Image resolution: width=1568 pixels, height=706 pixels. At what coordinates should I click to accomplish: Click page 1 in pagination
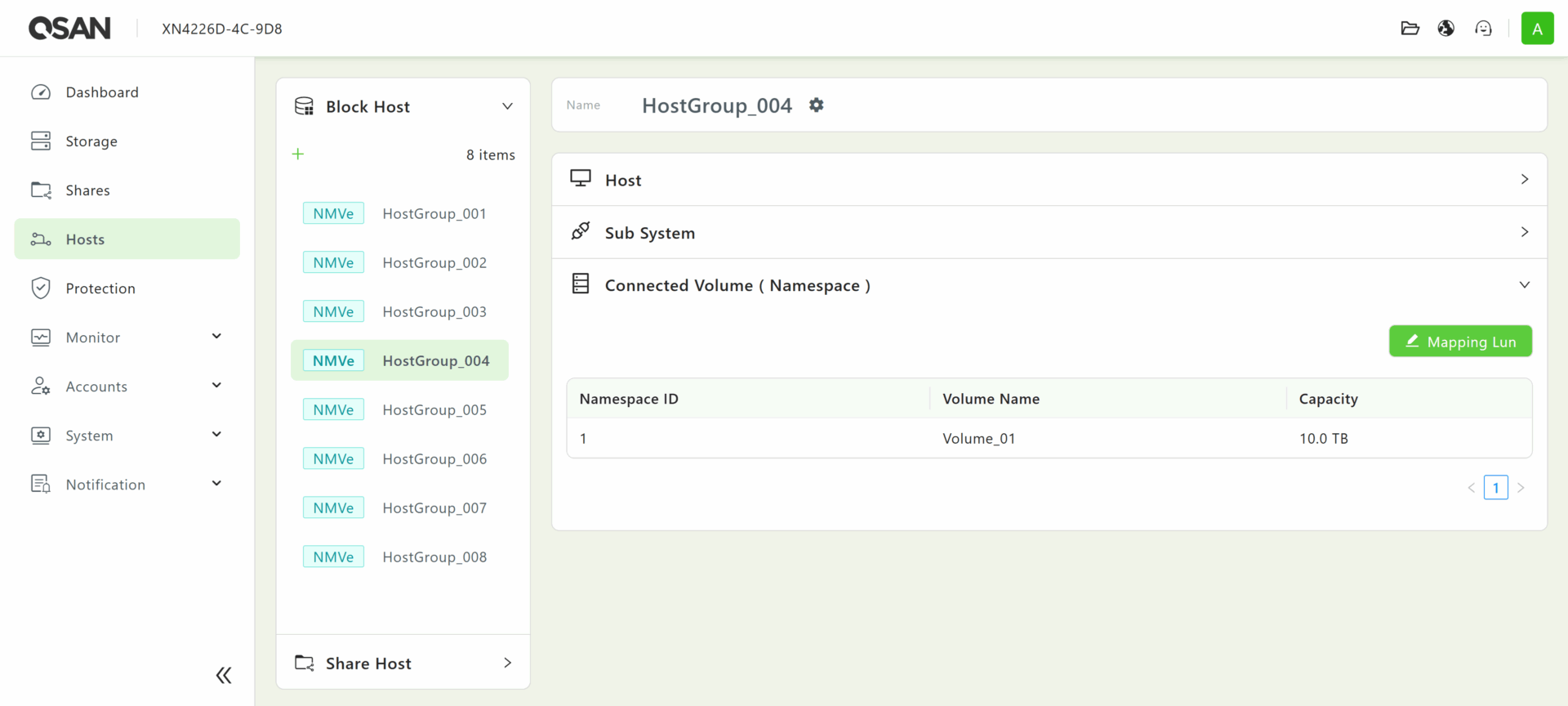point(1495,488)
